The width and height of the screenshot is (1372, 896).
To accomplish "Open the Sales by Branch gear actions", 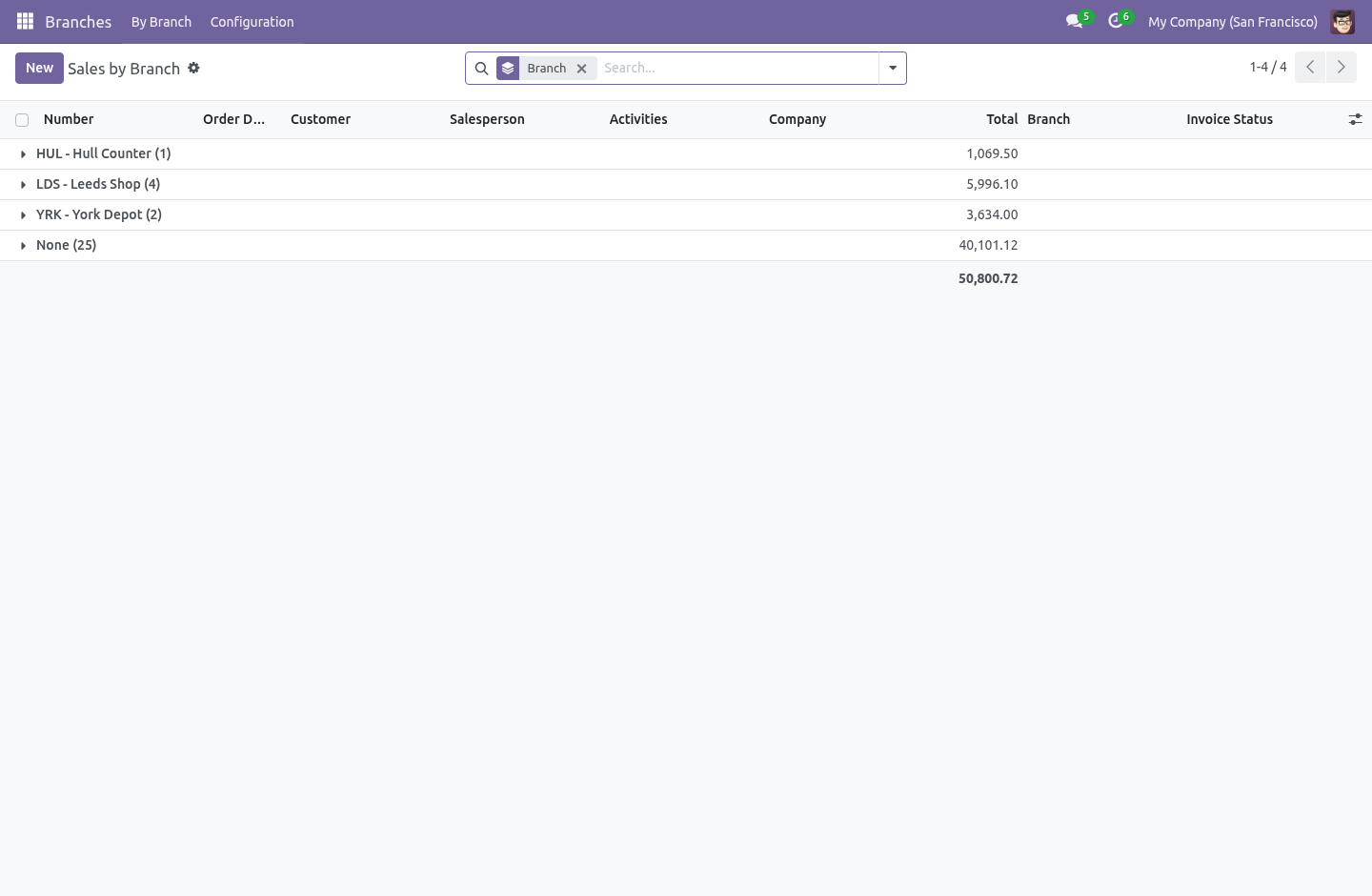I will pyautogui.click(x=193, y=68).
